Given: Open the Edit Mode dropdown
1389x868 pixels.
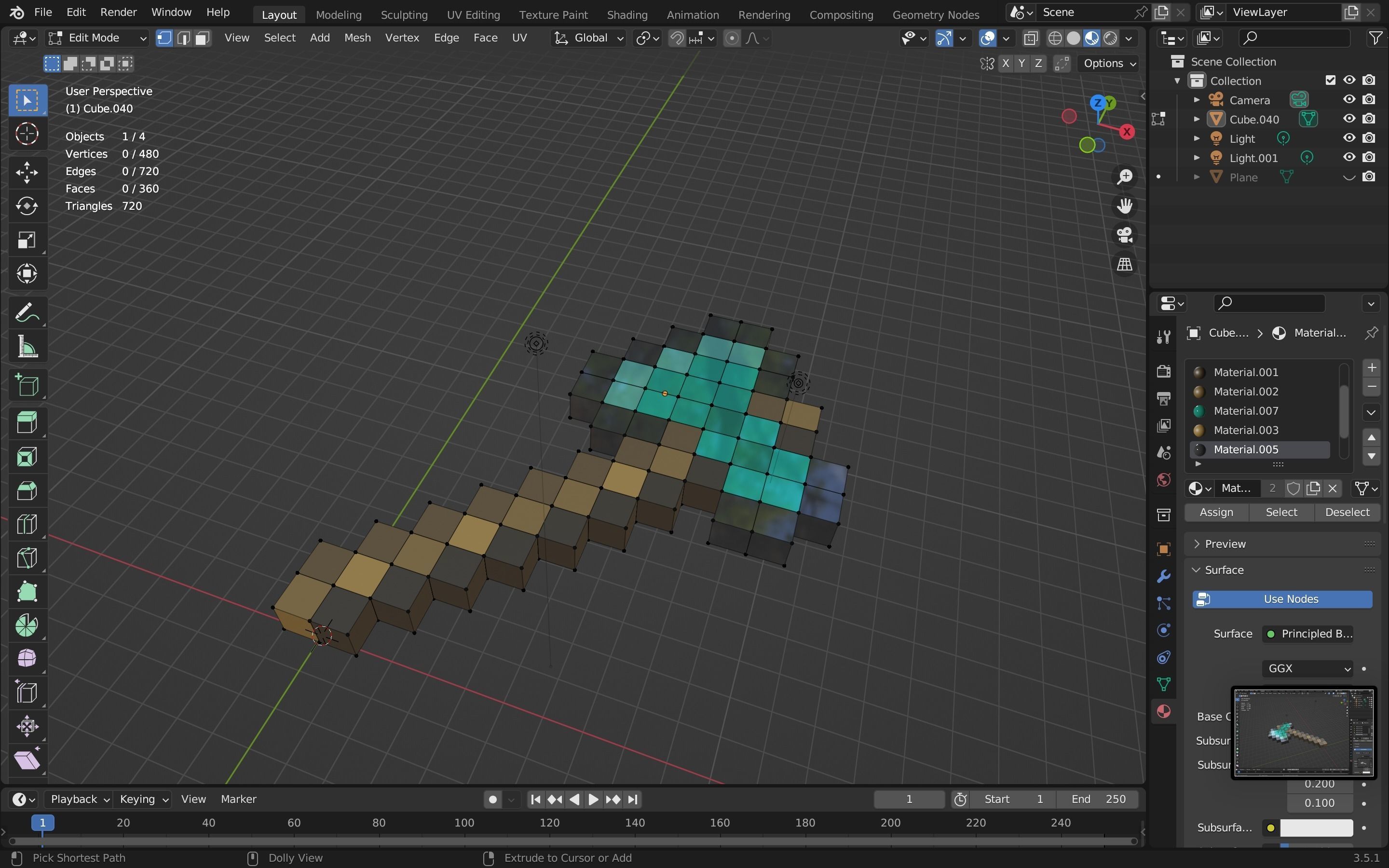Looking at the screenshot, I should click(97, 38).
